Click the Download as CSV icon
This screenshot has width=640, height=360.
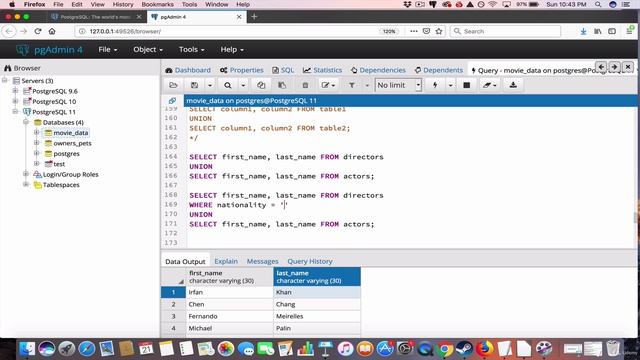(513, 85)
